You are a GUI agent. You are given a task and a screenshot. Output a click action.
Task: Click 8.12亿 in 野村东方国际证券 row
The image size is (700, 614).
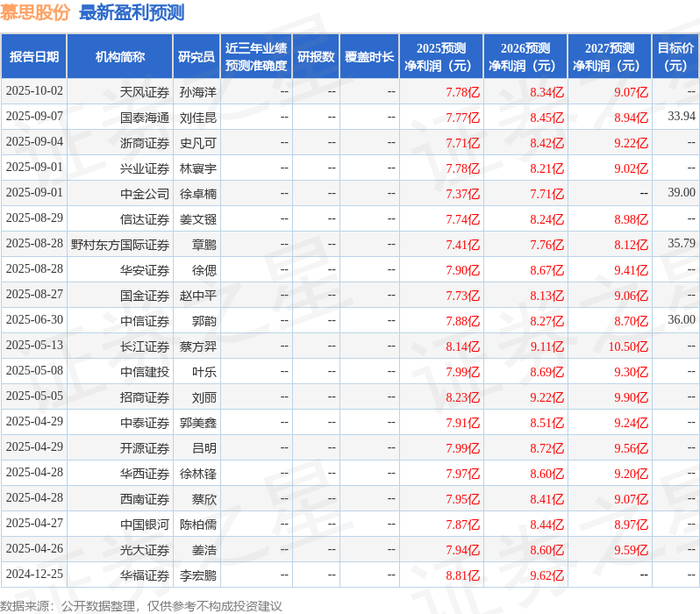[631, 245]
